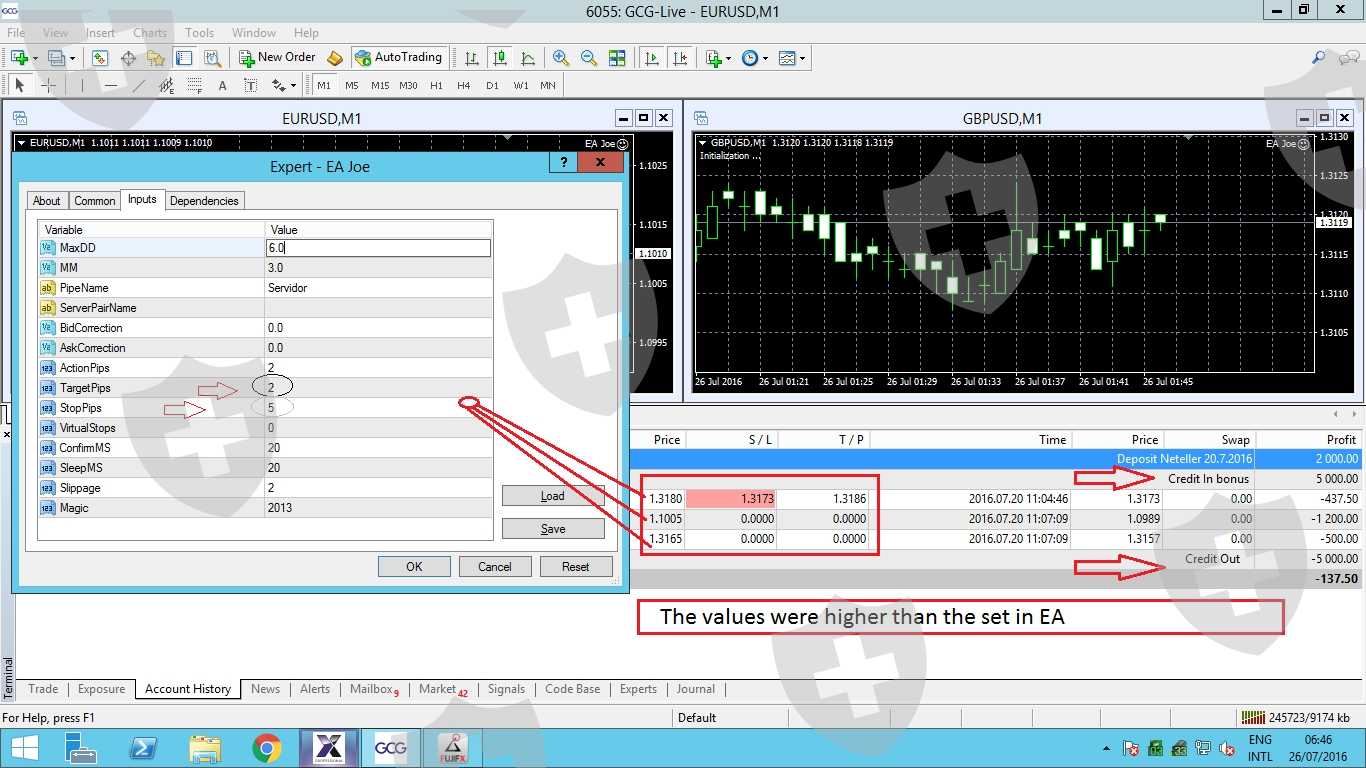Select the crosshair tool
Viewport: 1366px width, 768px height.
tap(47, 86)
